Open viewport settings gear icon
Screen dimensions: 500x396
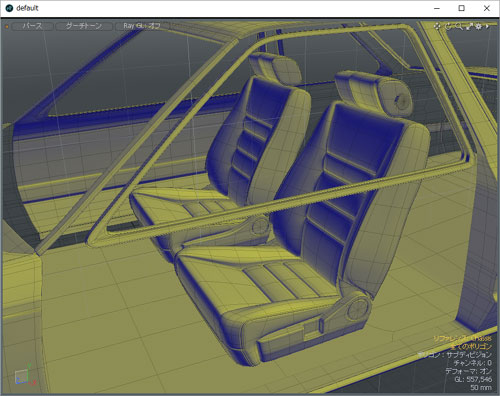click(x=479, y=26)
